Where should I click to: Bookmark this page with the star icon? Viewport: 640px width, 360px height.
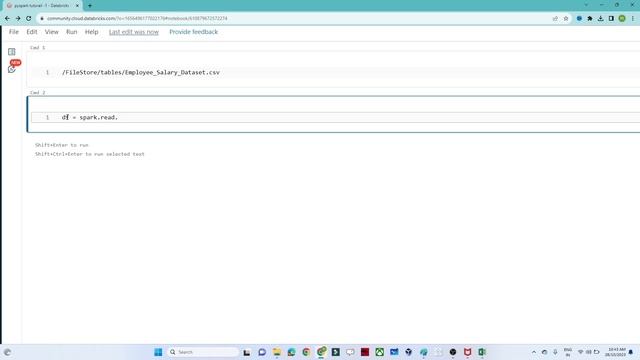[x=566, y=18]
